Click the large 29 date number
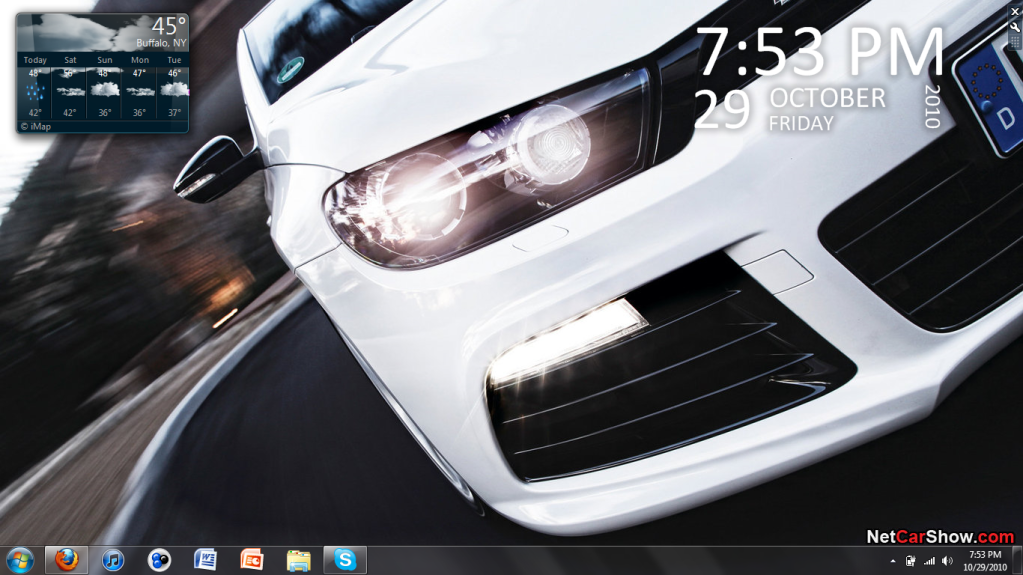The image size is (1023, 575). point(722,109)
